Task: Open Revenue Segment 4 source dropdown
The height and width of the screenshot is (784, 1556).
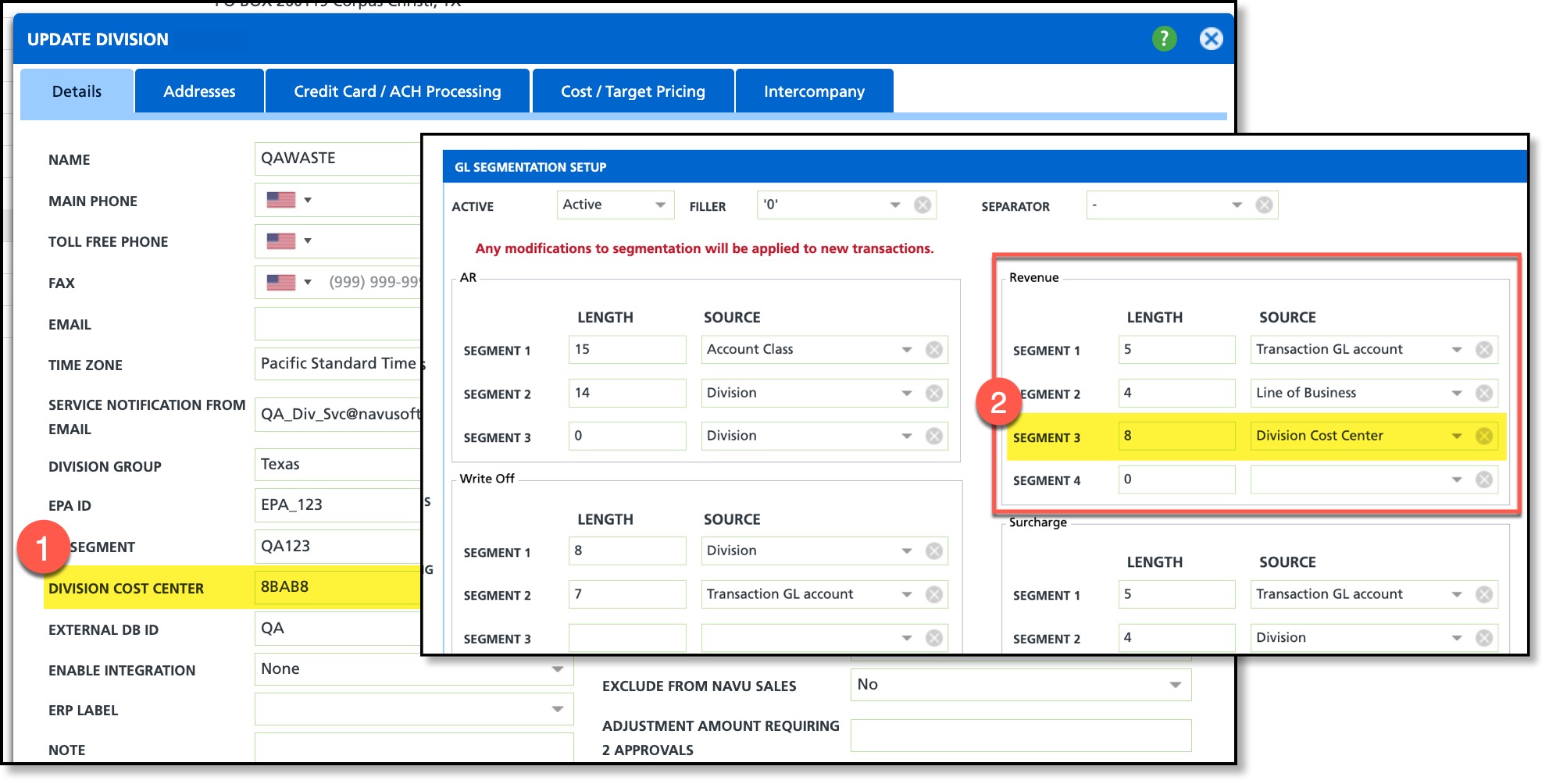Action: (1456, 479)
